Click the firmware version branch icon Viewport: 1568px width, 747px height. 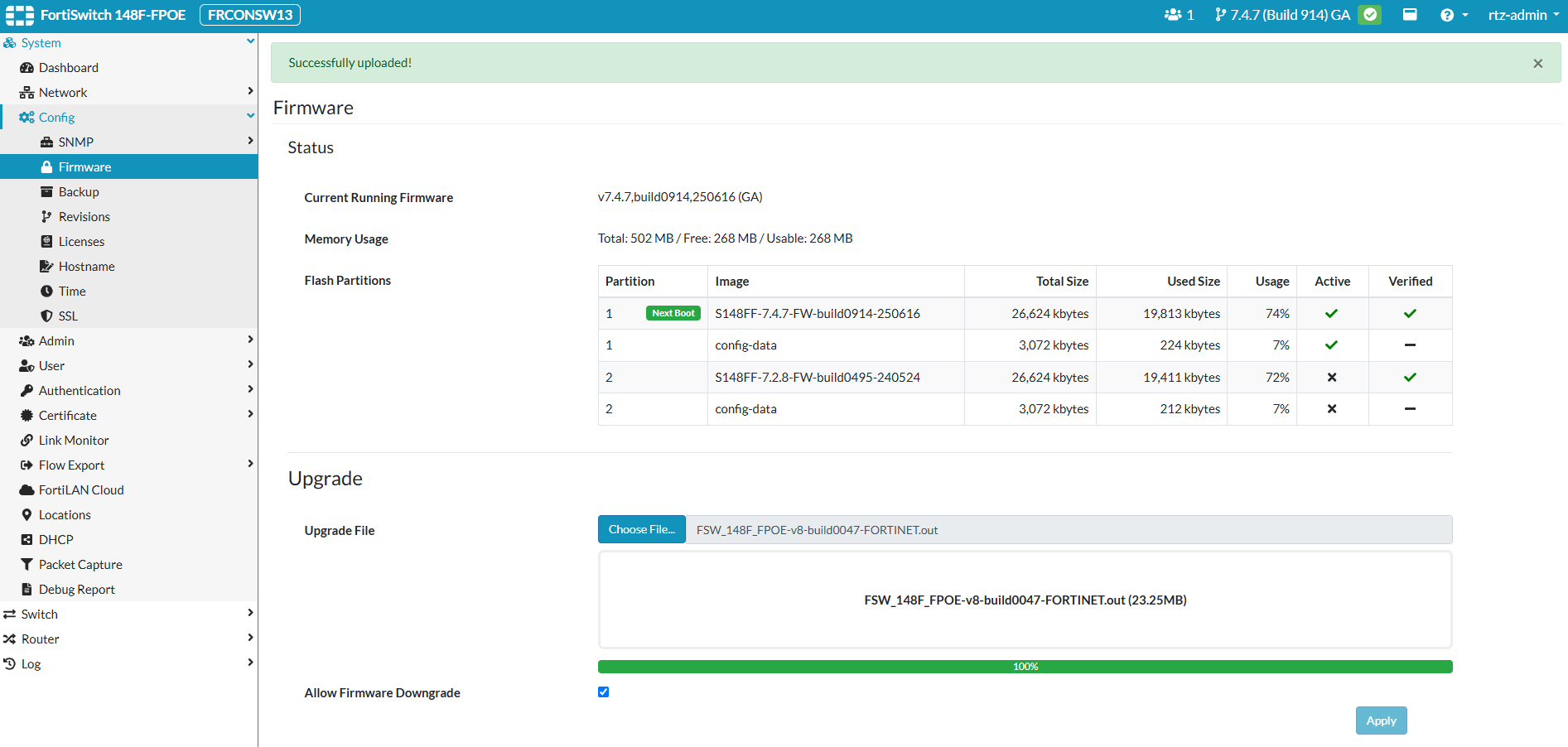click(1220, 15)
